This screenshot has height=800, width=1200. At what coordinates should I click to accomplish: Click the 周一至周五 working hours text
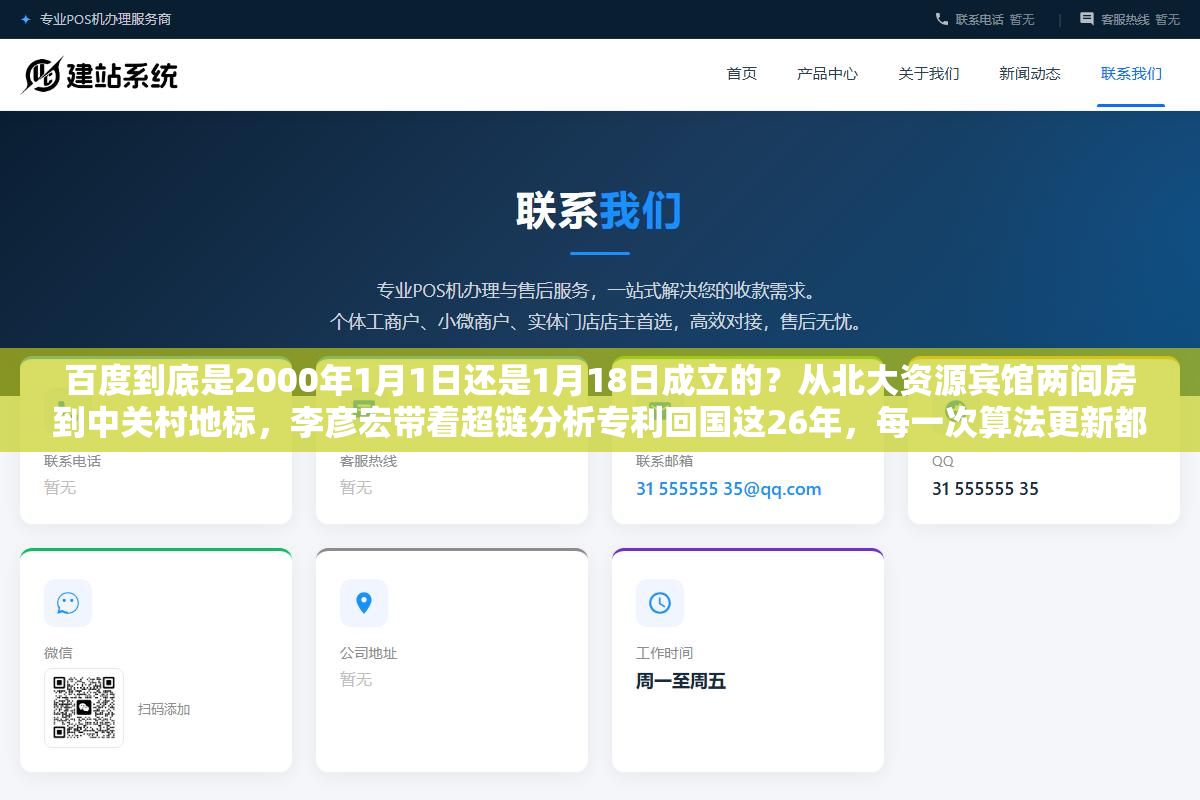click(681, 681)
